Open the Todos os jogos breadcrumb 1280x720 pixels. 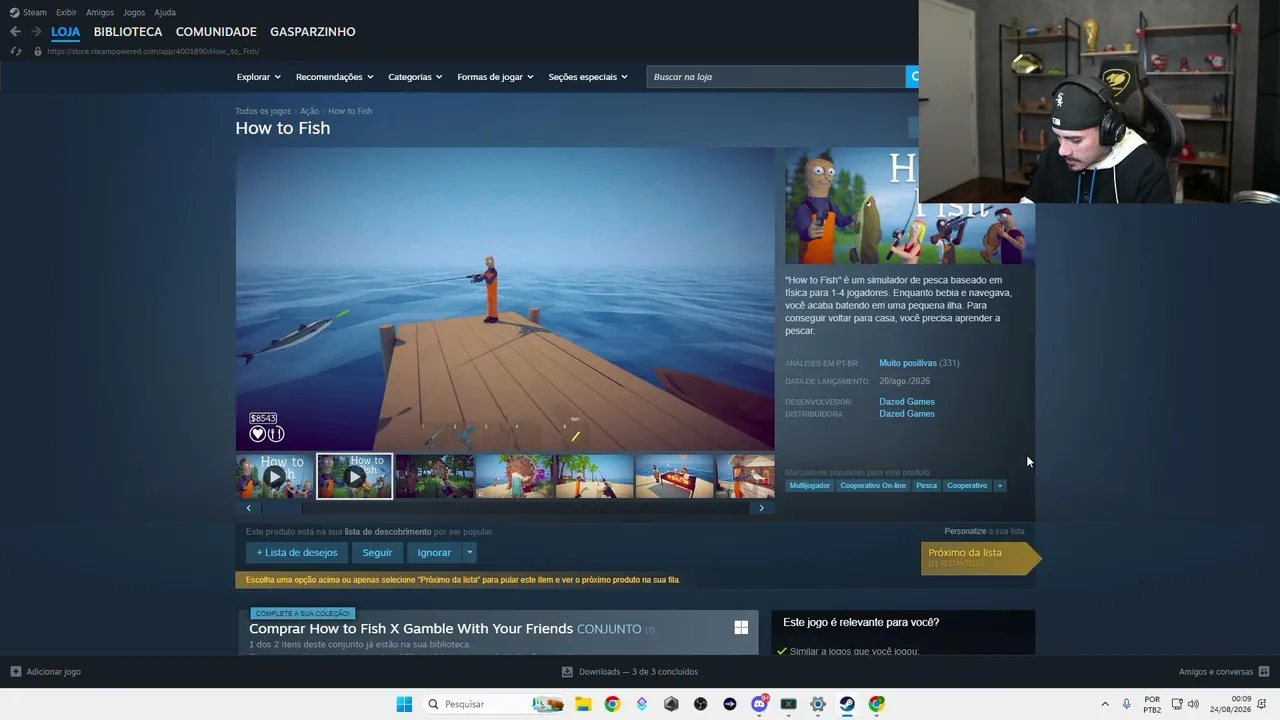click(x=263, y=111)
